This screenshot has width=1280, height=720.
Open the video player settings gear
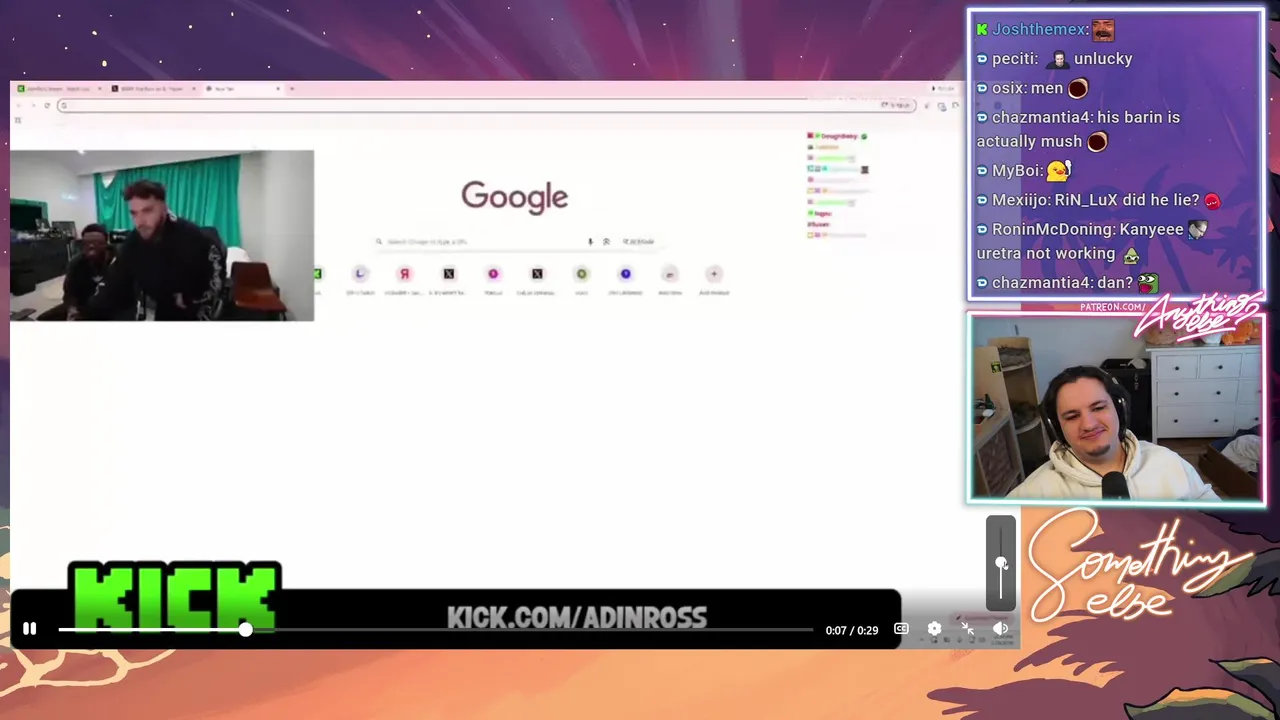tap(934, 629)
